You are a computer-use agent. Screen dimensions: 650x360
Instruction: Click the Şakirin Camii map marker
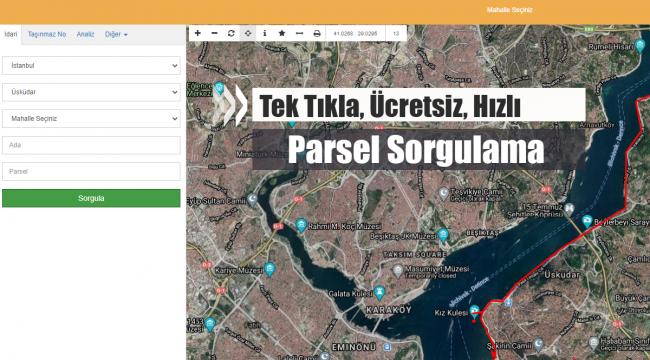point(538,344)
